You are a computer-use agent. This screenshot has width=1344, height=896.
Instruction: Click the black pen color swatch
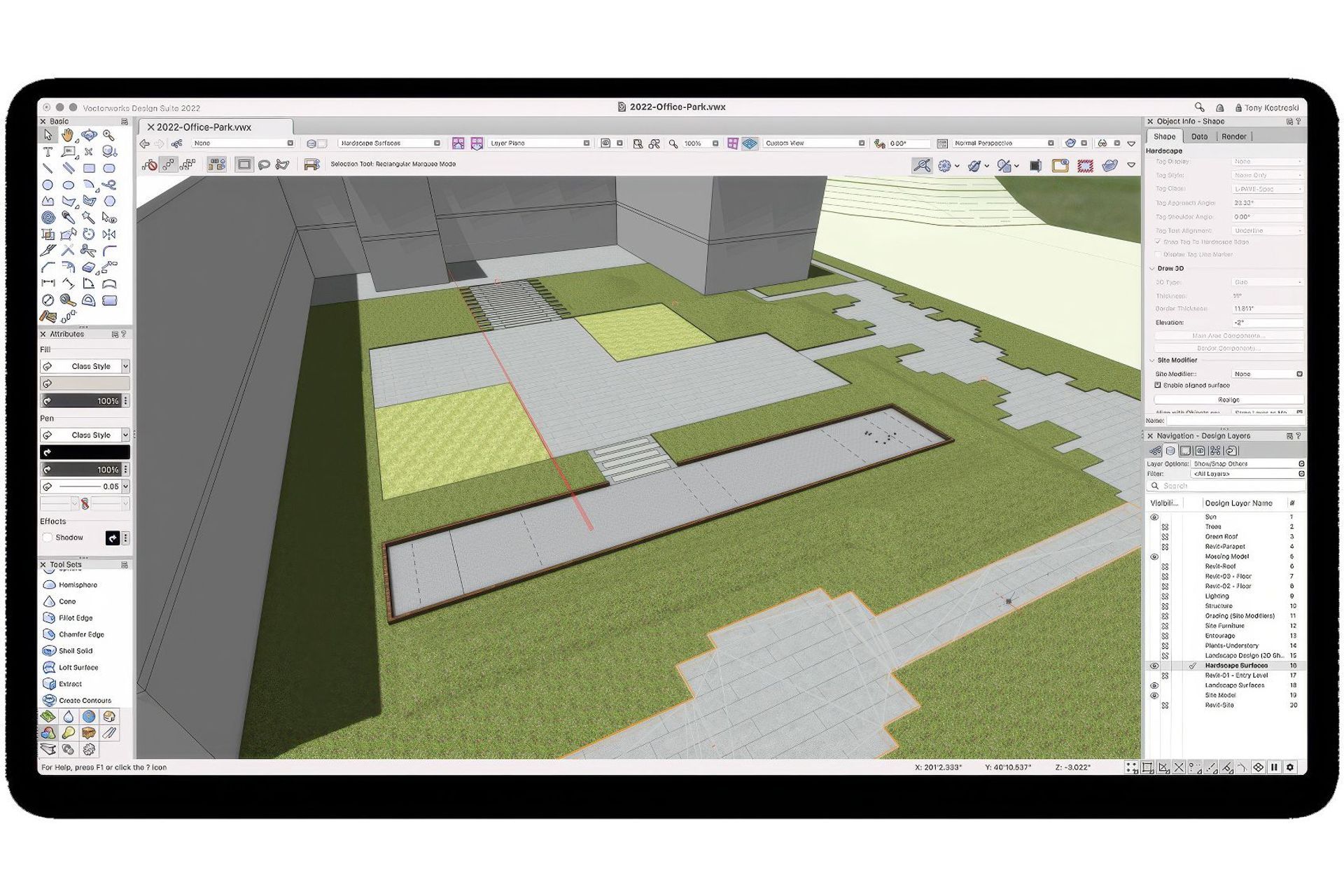(84, 452)
